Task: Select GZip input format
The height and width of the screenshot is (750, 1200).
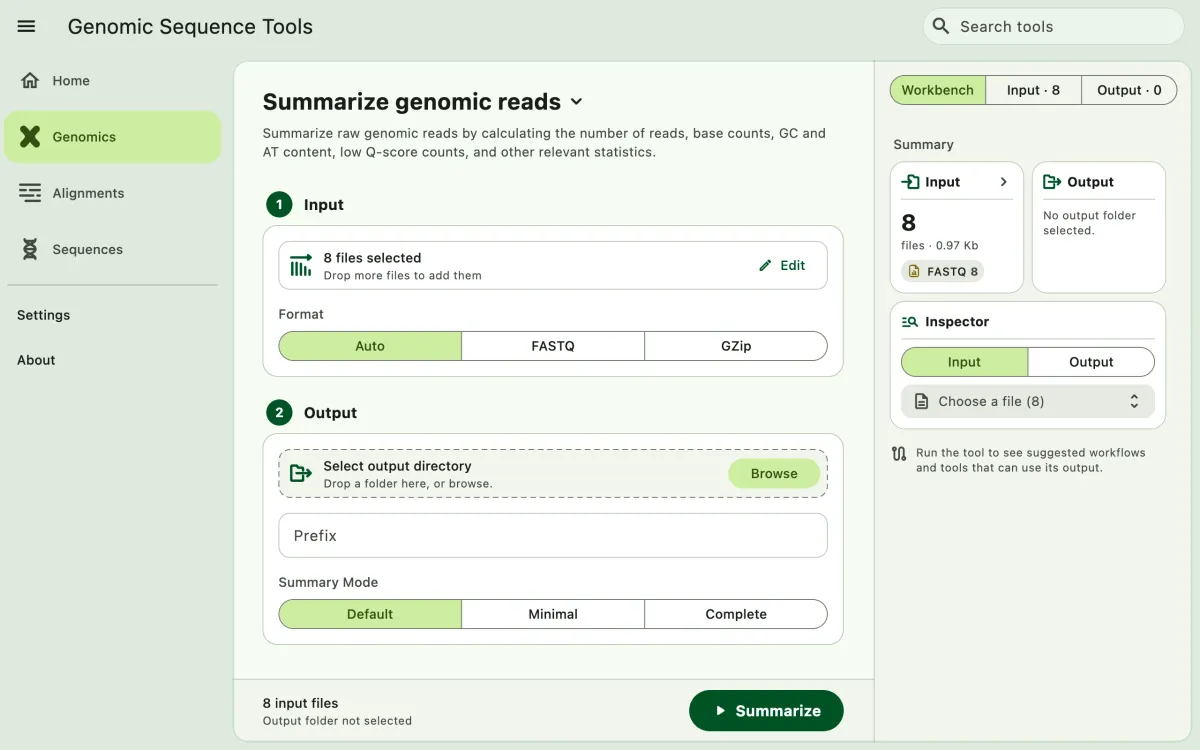Action: coord(736,346)
